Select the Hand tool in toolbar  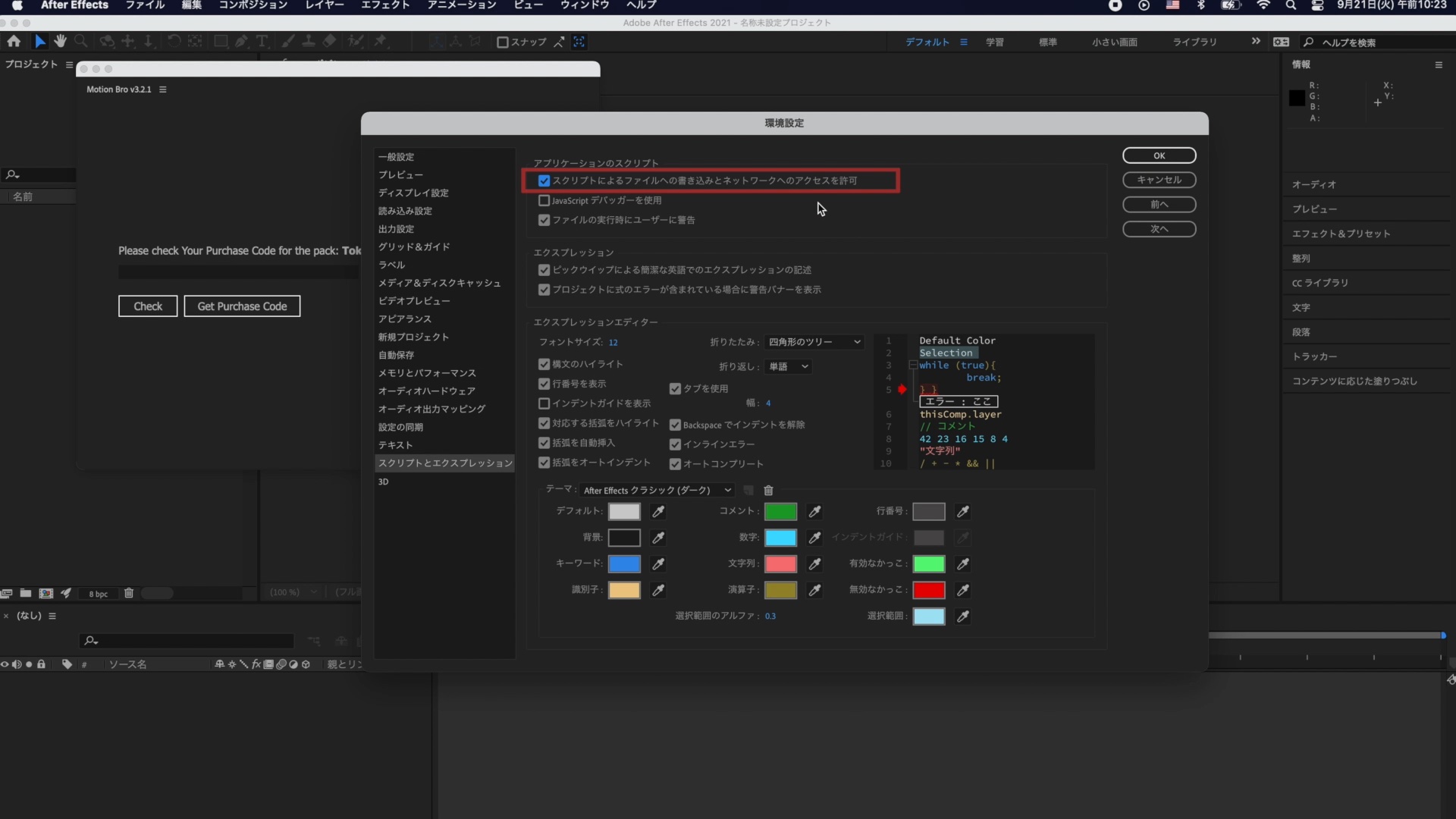click(60, 42)
